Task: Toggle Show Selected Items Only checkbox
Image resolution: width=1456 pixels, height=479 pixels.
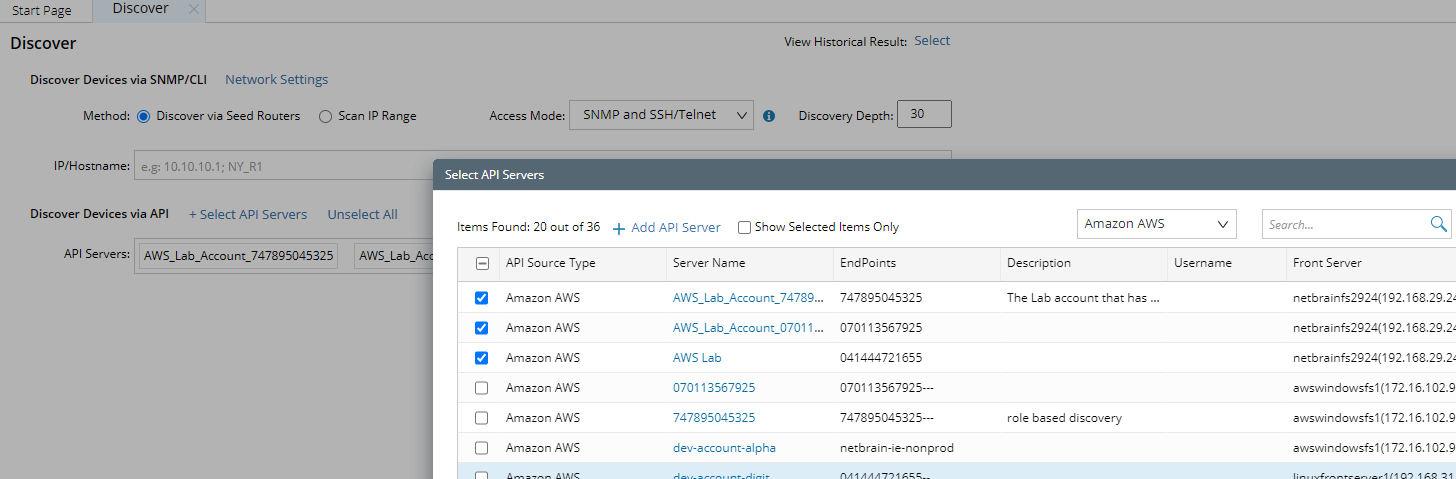Action: [x=744, y=227]
